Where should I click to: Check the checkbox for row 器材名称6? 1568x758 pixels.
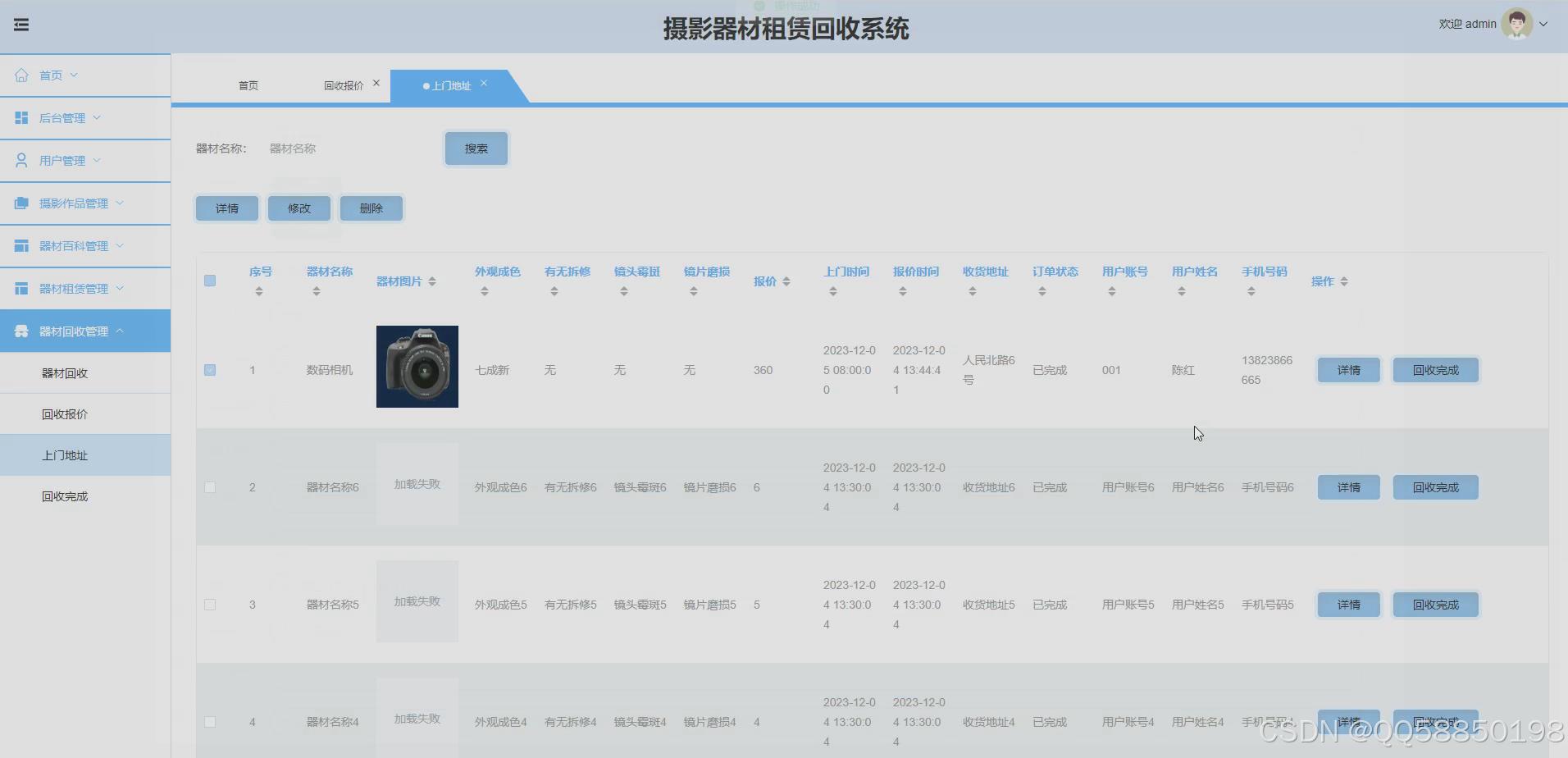[210, 486]
